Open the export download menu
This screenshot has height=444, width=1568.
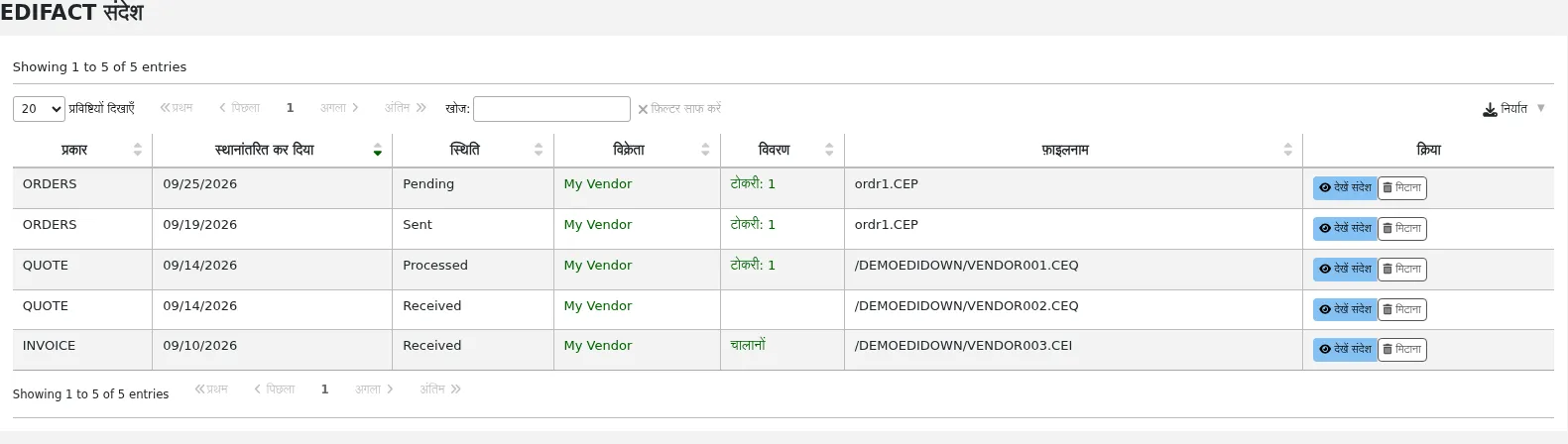pos(1513,109)
